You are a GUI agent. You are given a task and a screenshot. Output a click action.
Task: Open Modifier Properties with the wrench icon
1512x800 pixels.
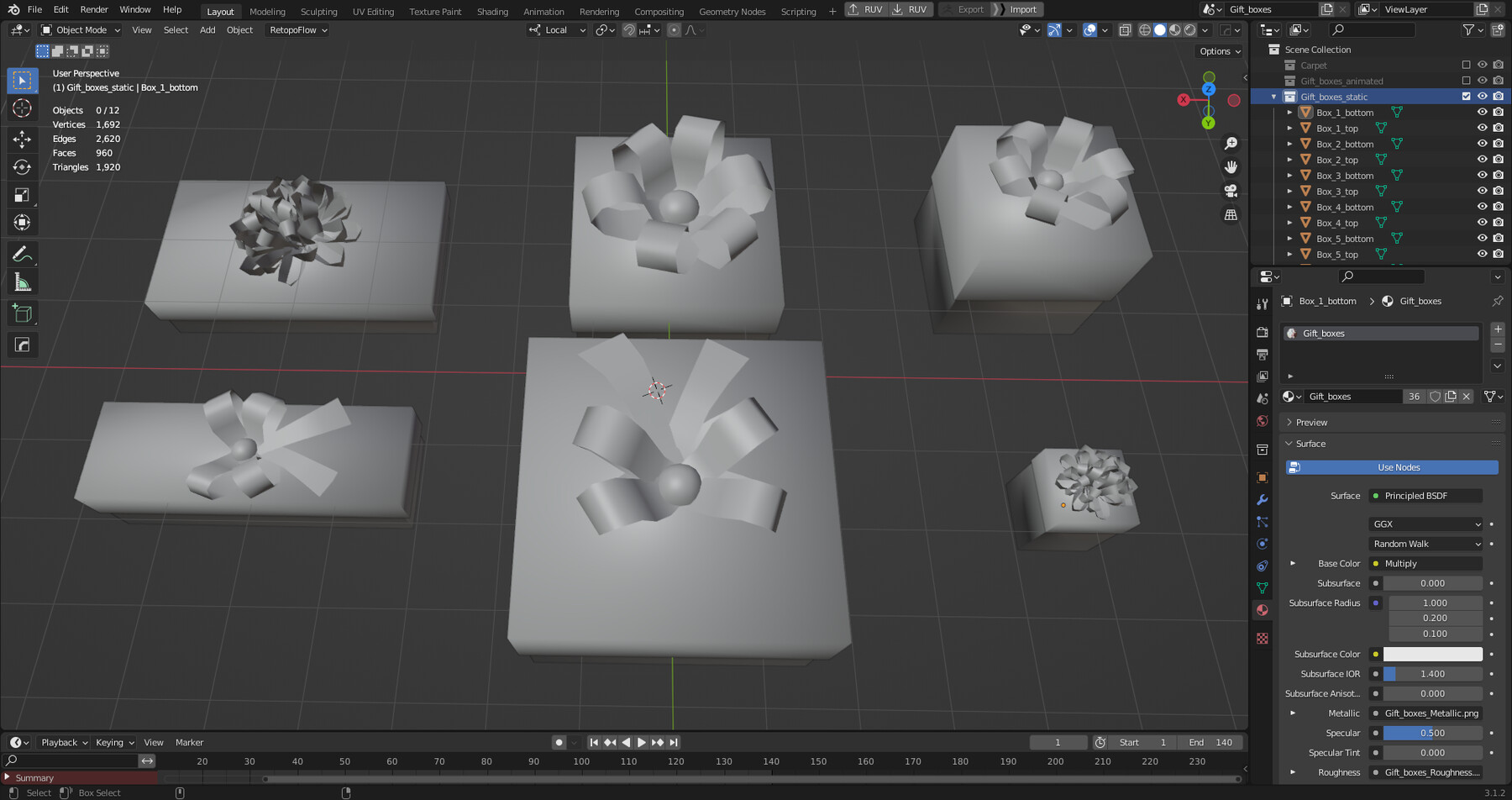[1262, 498]
